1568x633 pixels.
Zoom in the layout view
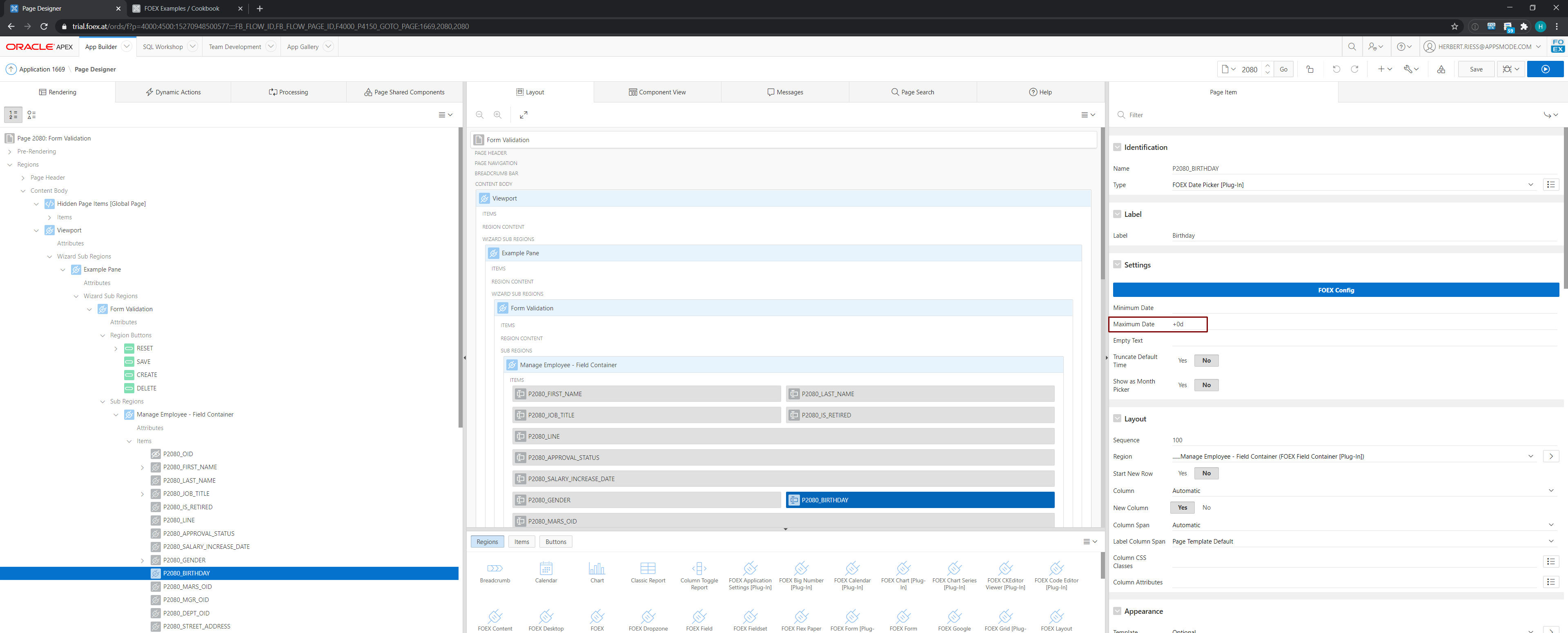[497, 115]
